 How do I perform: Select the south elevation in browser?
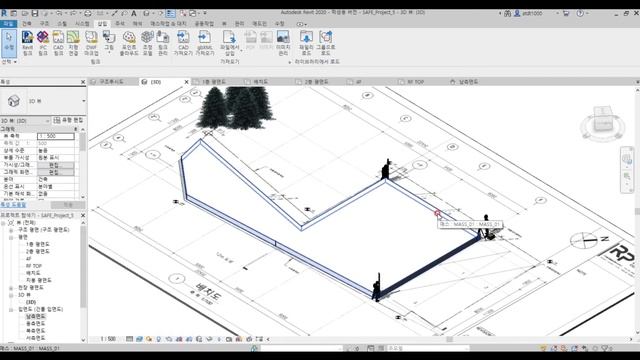coord(36,316)
